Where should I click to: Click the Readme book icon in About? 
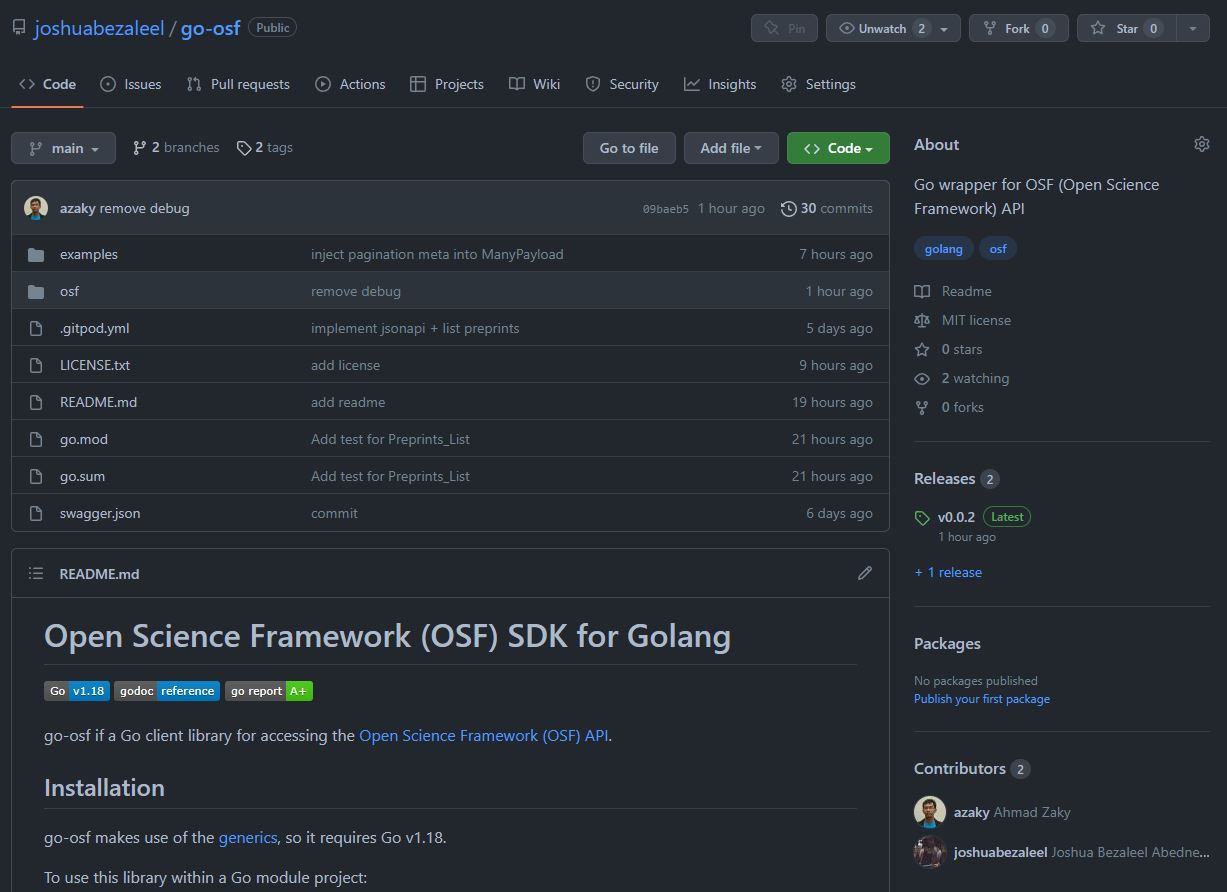point(922,291)
